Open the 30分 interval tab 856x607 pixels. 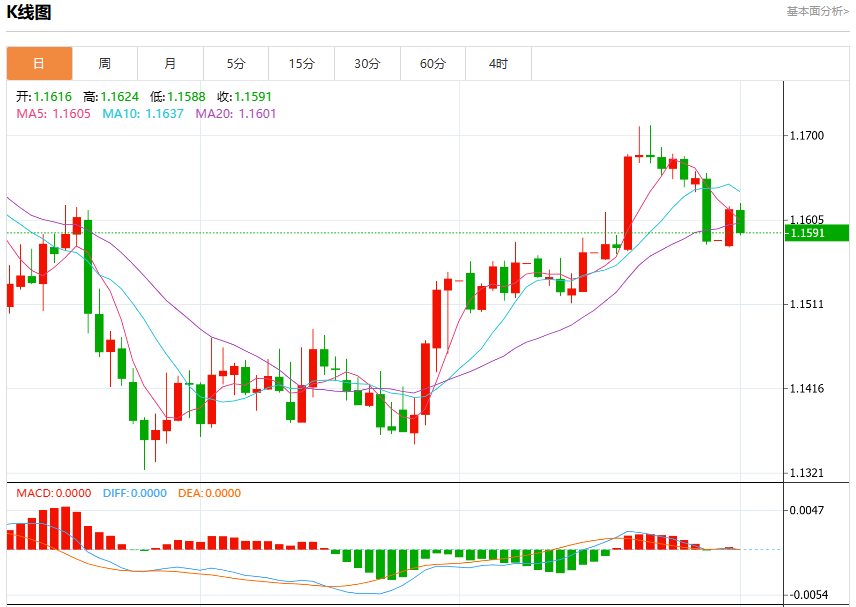click(367, 63)
